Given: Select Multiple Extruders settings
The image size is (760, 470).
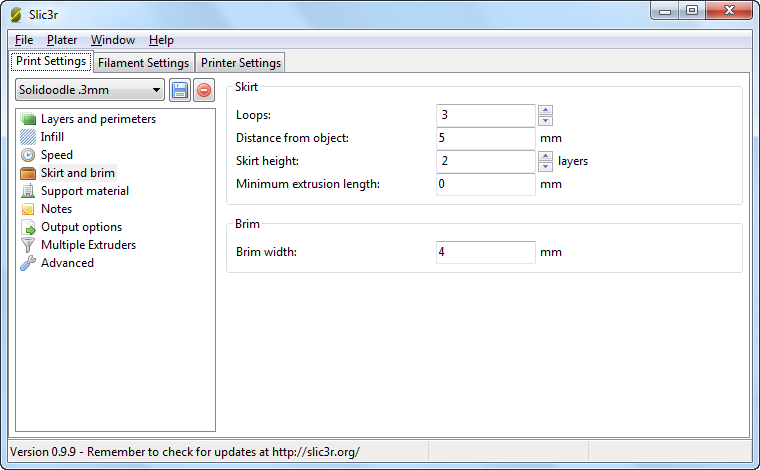Looking at the screenshot, I should coord(88,245).
